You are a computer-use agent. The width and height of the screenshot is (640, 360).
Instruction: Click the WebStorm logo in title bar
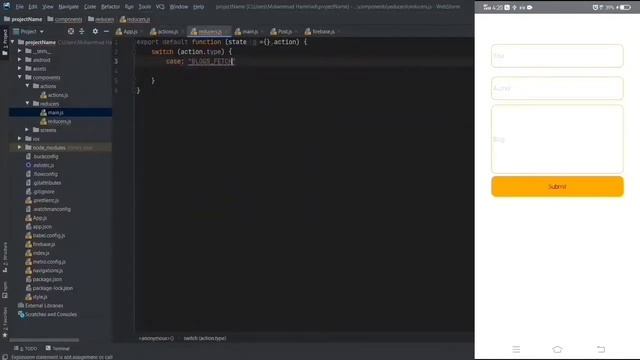[x=7, y=6]
